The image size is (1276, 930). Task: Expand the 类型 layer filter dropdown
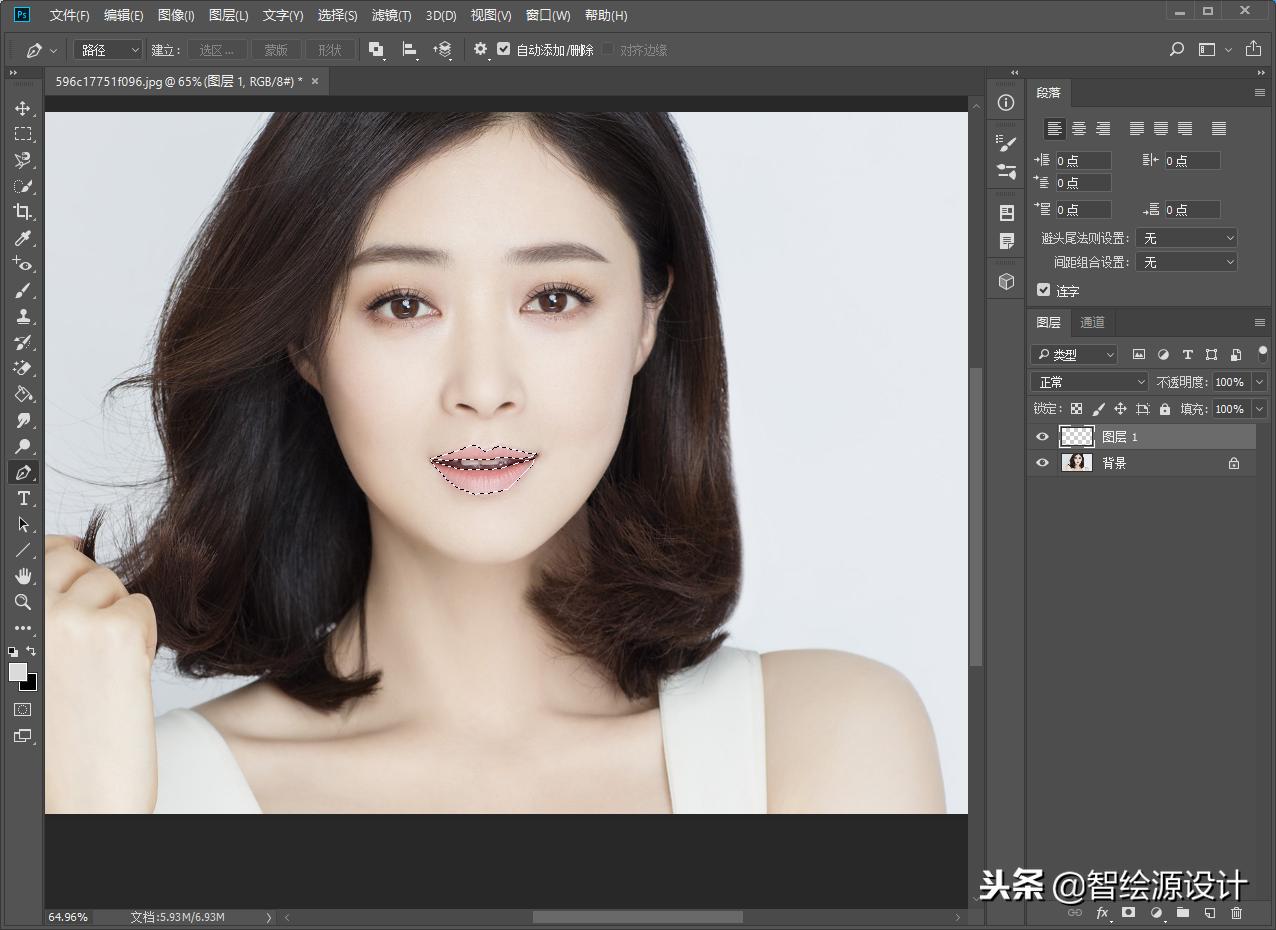point(1075,354)
